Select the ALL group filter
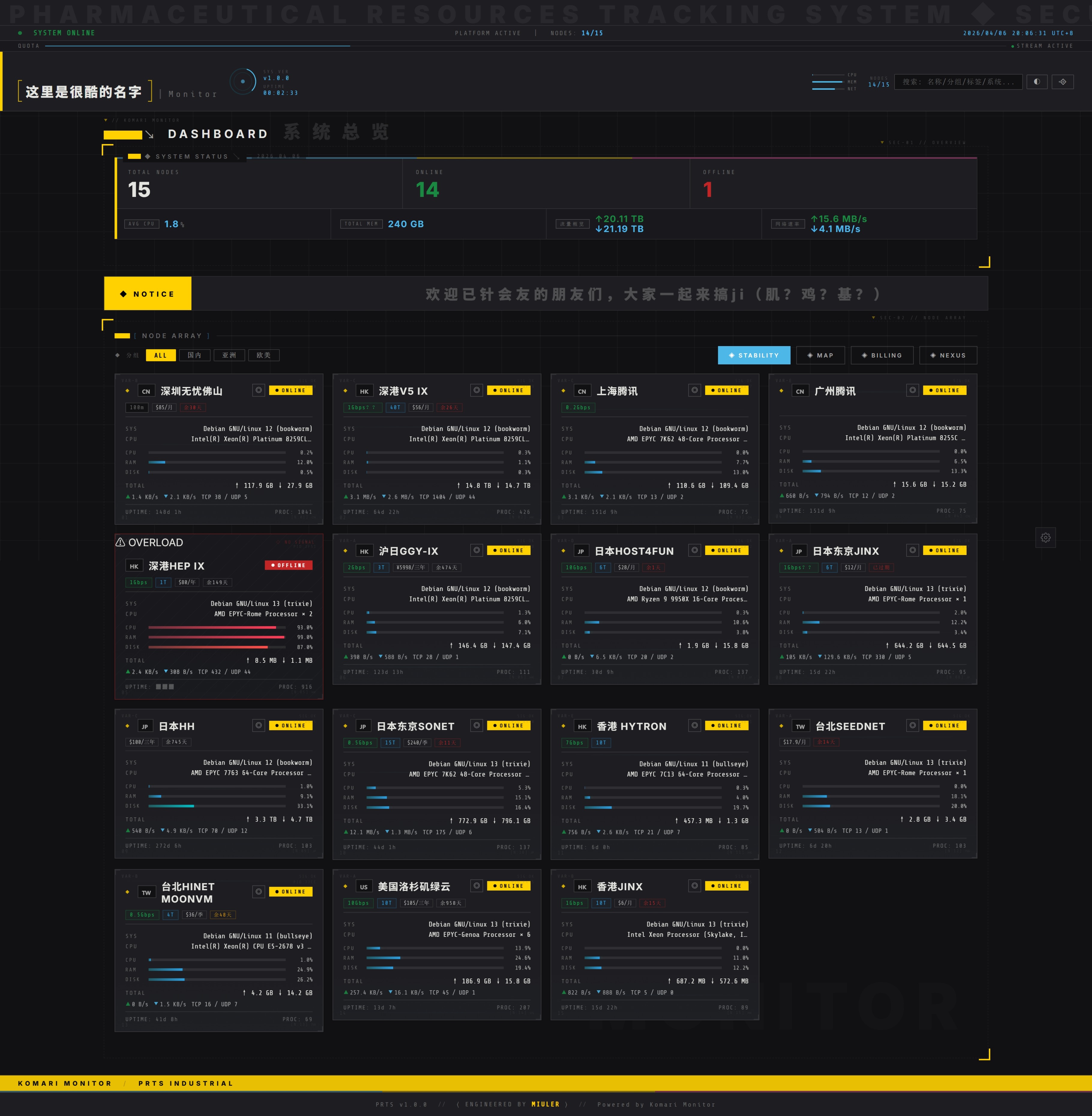 click(161, 355)
